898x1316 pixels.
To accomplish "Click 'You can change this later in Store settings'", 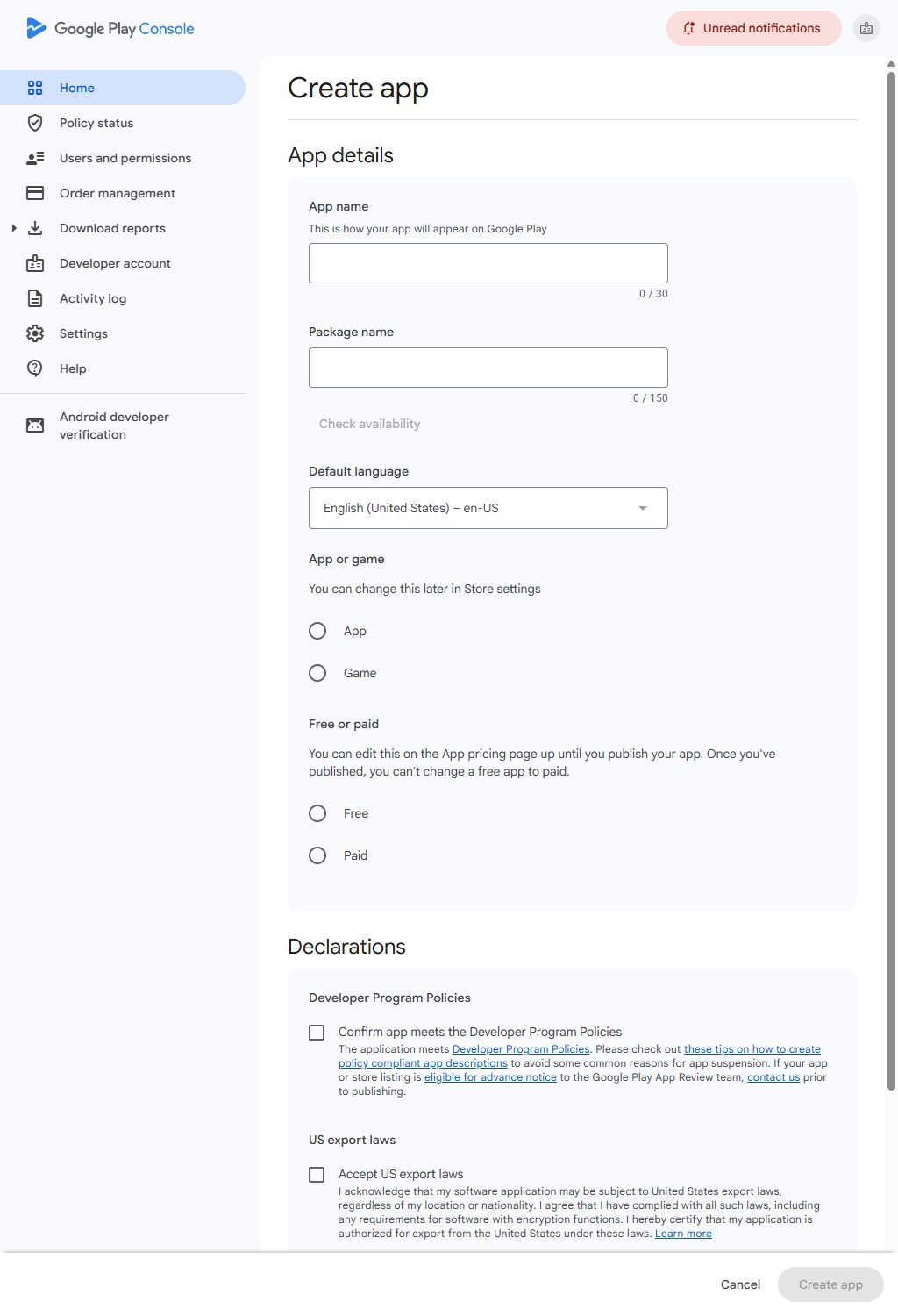I will point(424,589).
